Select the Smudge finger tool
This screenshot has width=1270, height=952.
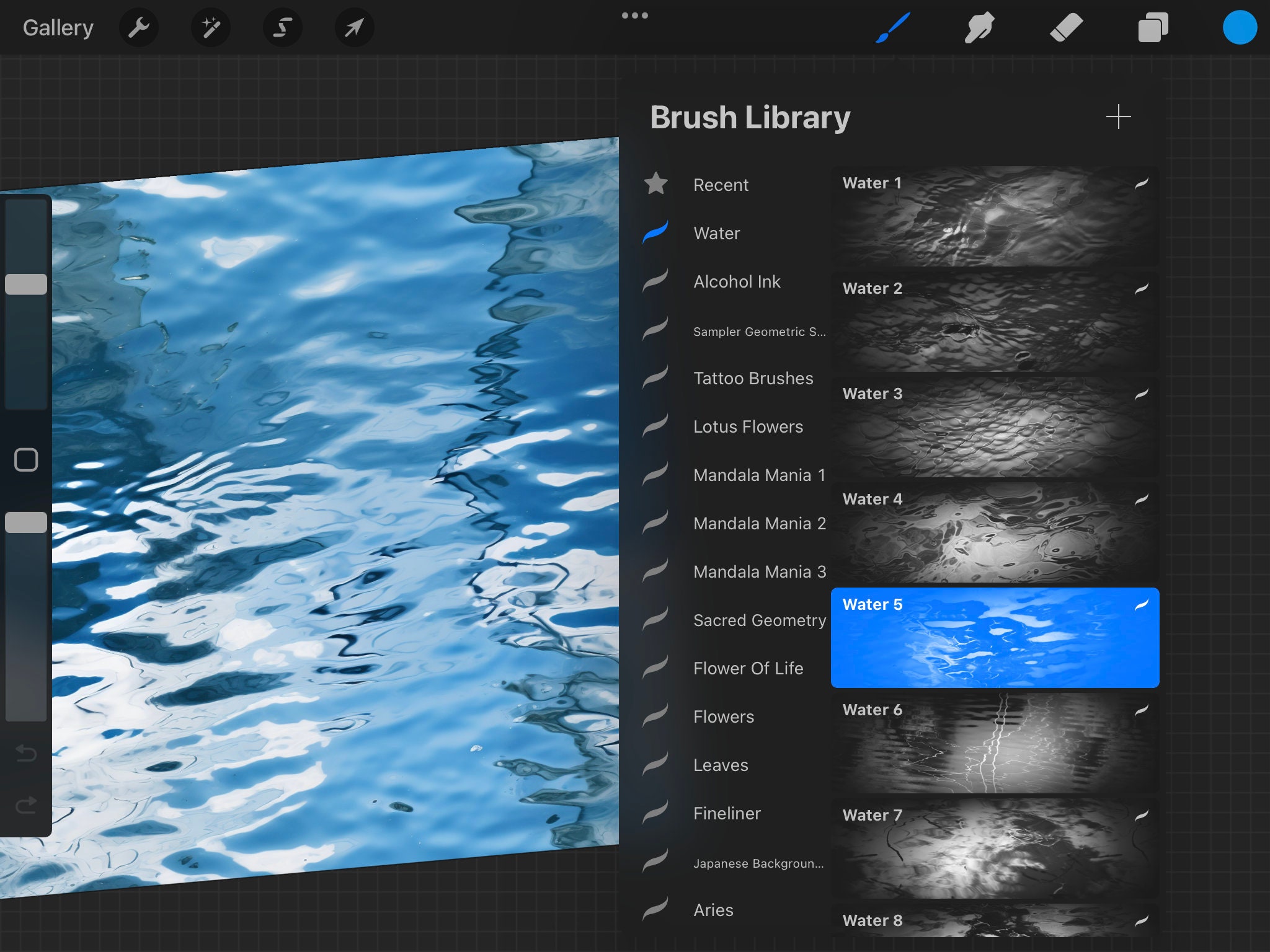pos(979,28)
